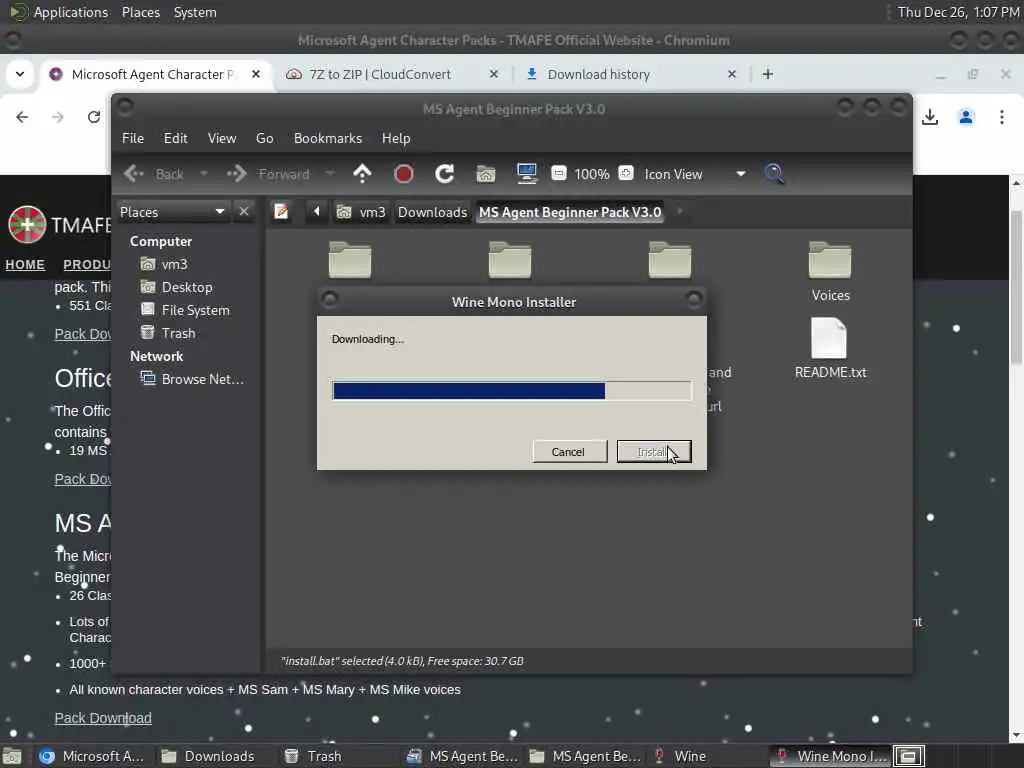Reload the folder with the refresh icon
Viewport: 1024px width, 768px height.
coord(445,174)
